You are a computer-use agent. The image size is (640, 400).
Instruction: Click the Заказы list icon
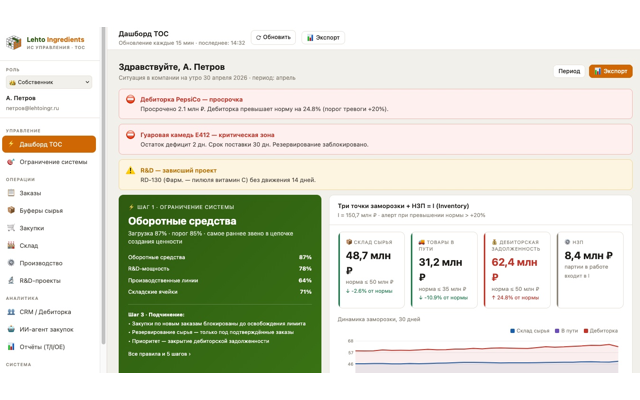pos(11,193)
